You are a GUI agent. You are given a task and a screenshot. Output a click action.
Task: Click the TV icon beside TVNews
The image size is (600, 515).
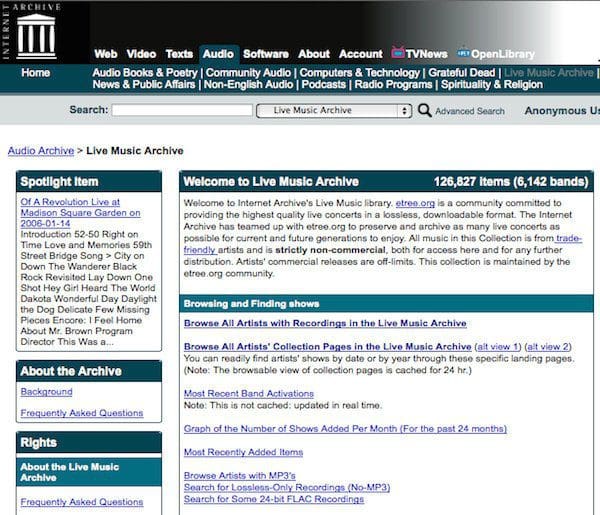point(398,52)
